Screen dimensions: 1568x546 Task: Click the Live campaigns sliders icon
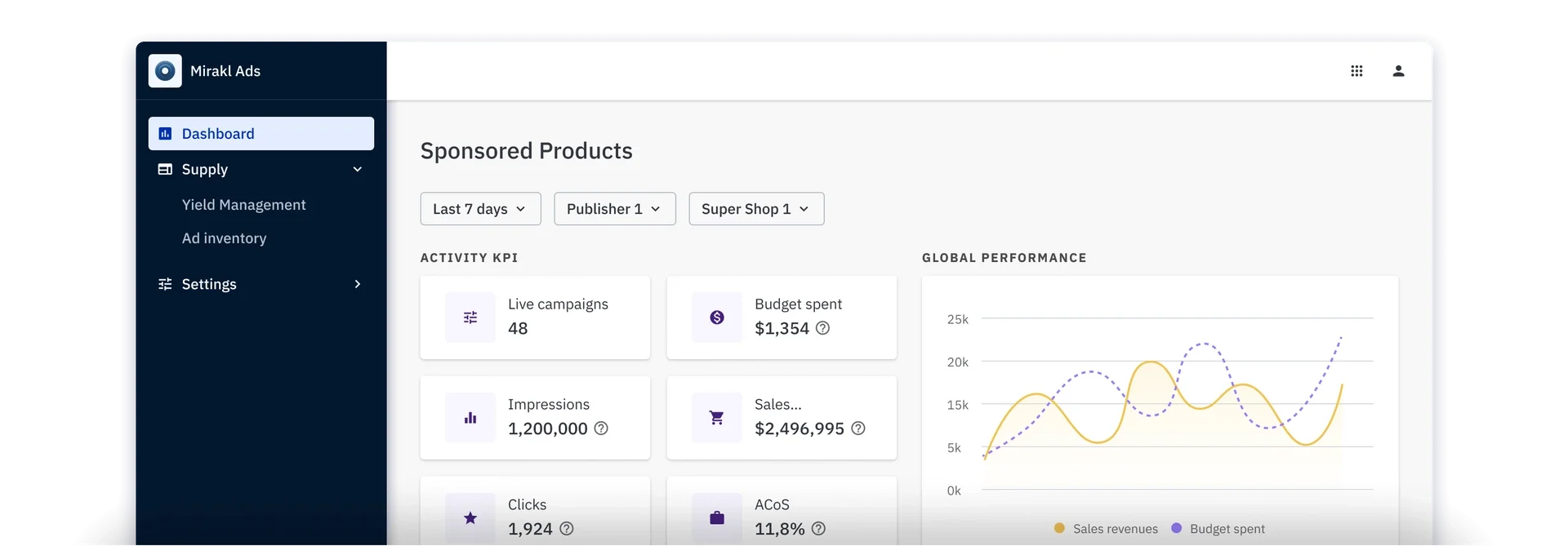tap(470, 317)
